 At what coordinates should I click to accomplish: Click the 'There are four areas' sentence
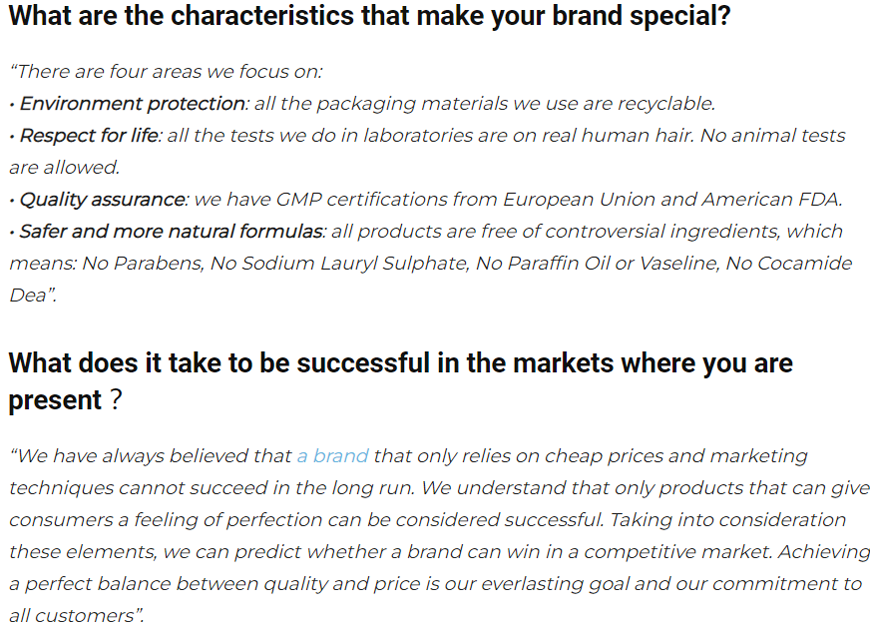tap(166, 72)
